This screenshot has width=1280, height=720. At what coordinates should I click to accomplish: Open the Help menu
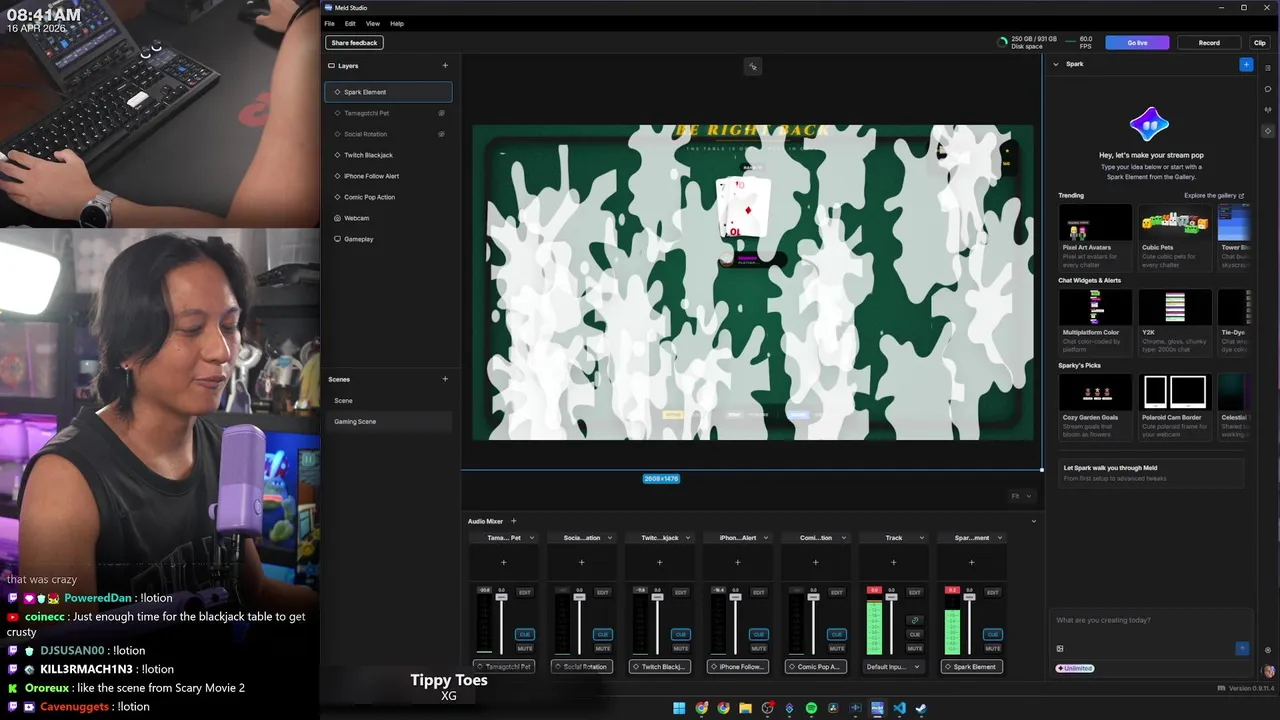[x=397, y=23]
